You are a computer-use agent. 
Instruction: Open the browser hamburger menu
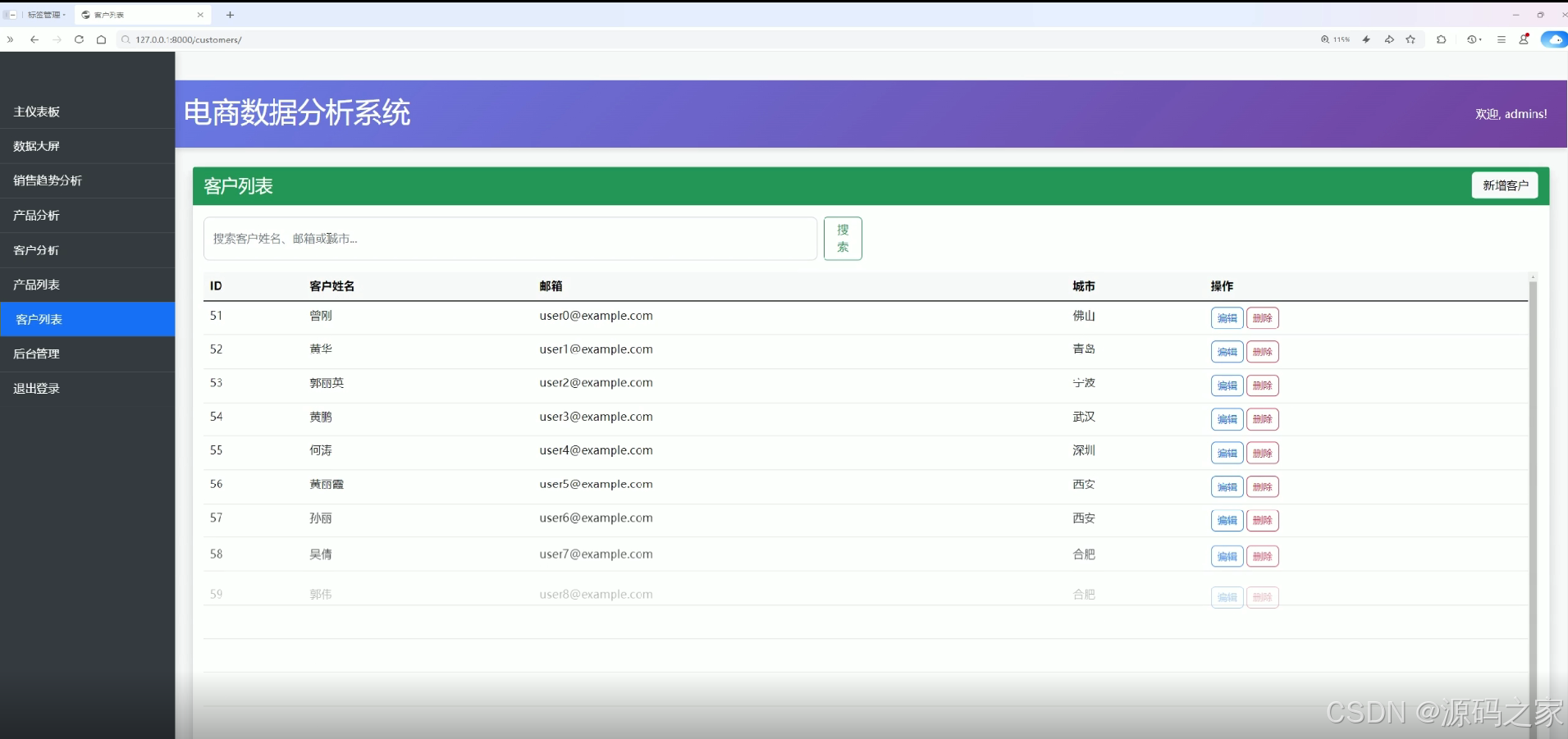[1502, 39]
